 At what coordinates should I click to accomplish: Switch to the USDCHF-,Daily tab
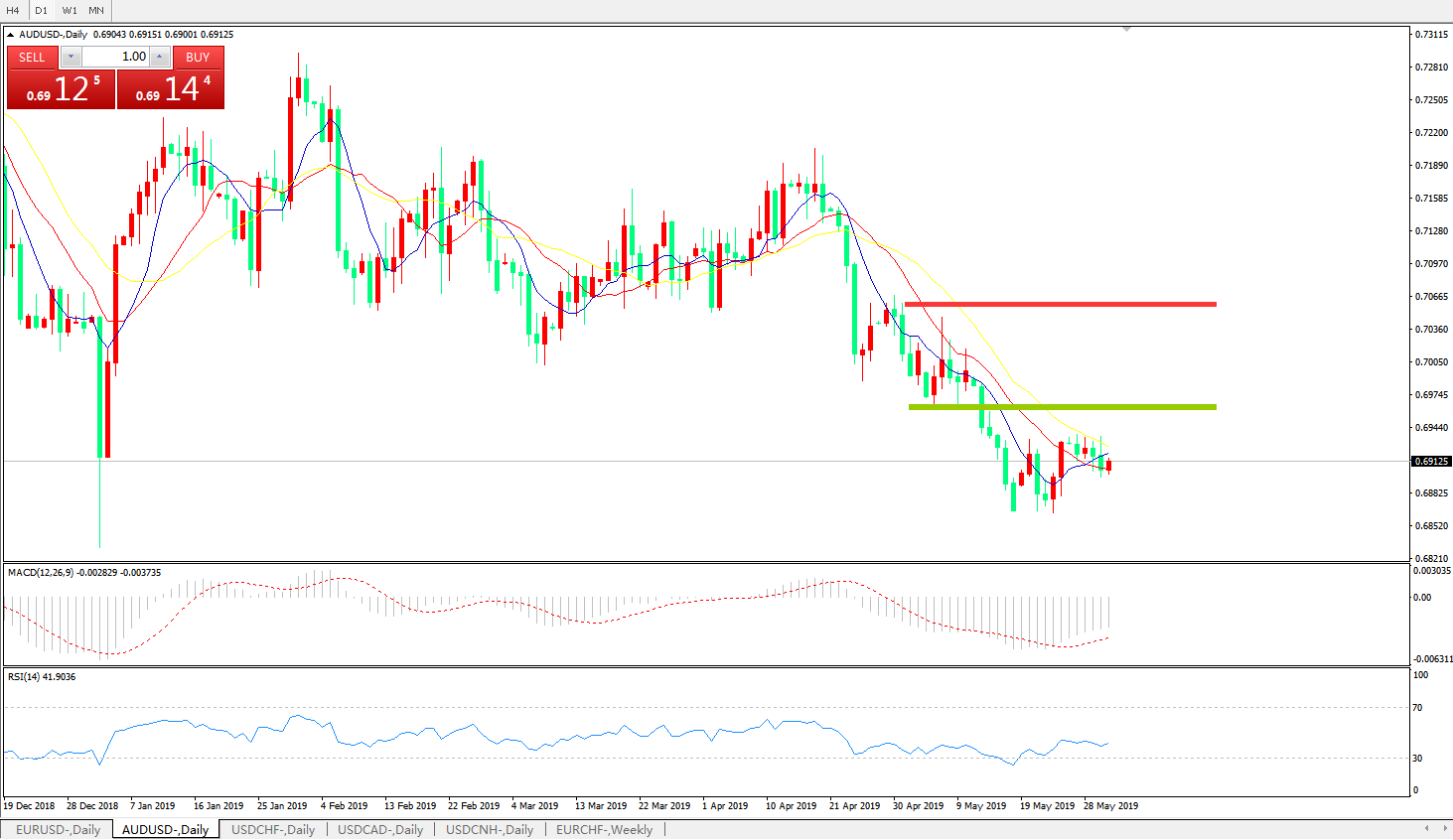[273, 830]
